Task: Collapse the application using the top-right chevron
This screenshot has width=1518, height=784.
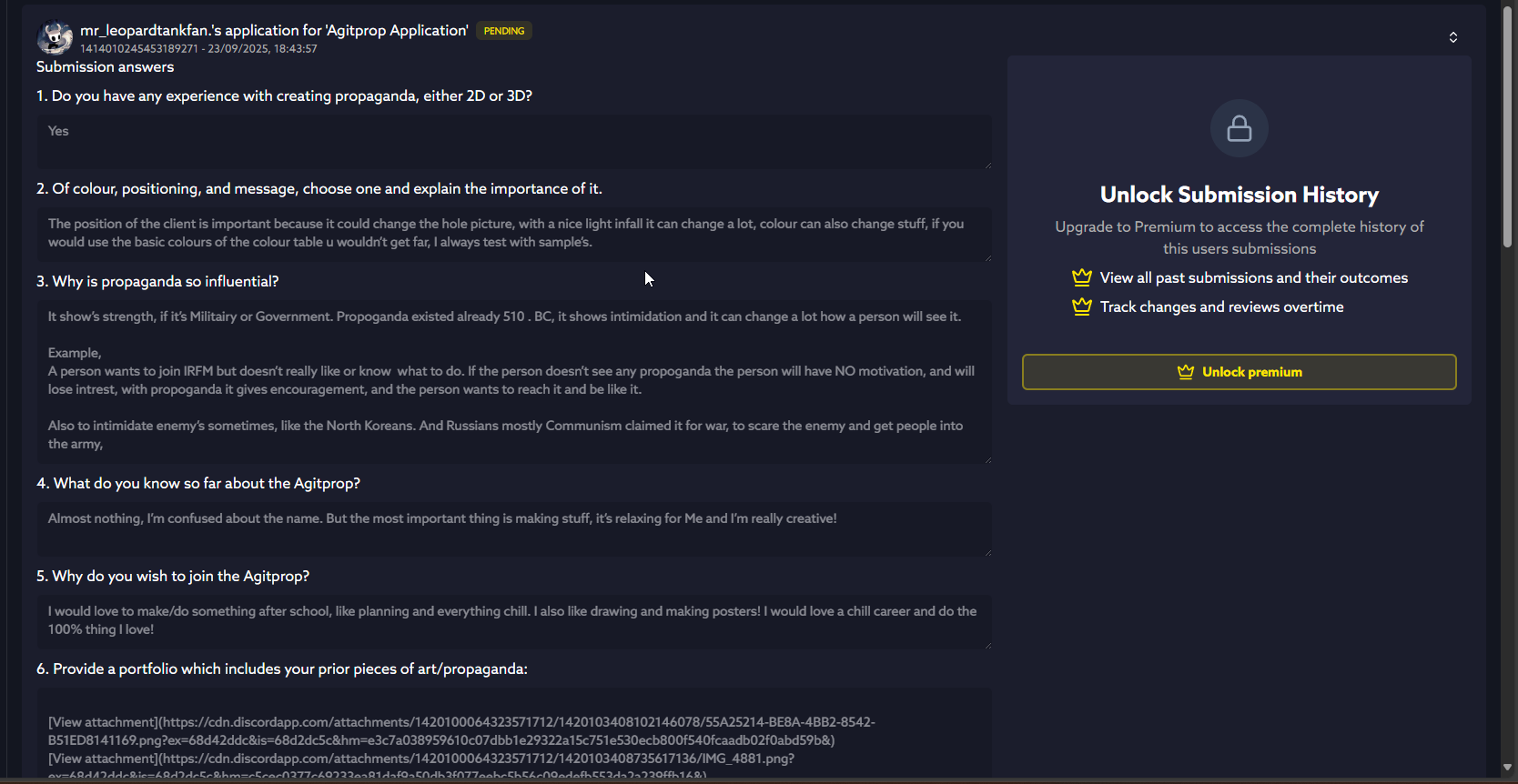Action: coord(1452,37)
